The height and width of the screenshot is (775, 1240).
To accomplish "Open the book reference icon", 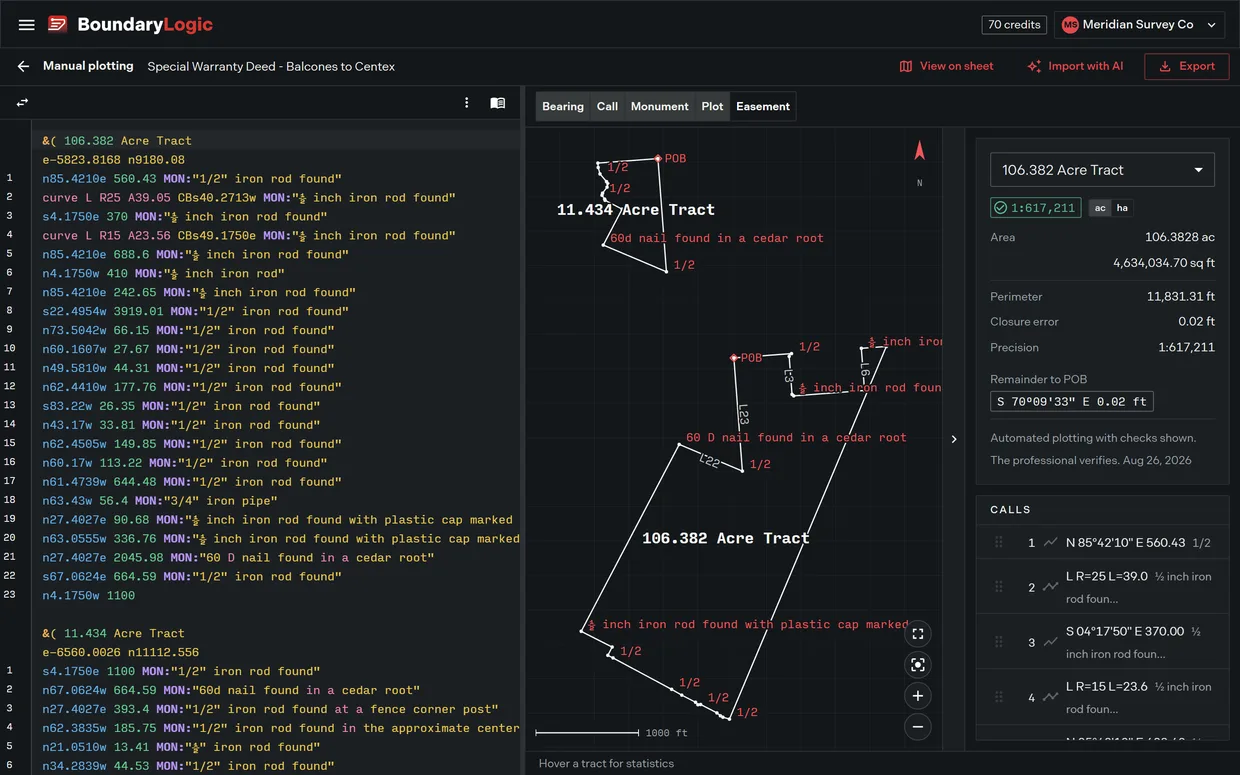I will (x=498, y=102).
